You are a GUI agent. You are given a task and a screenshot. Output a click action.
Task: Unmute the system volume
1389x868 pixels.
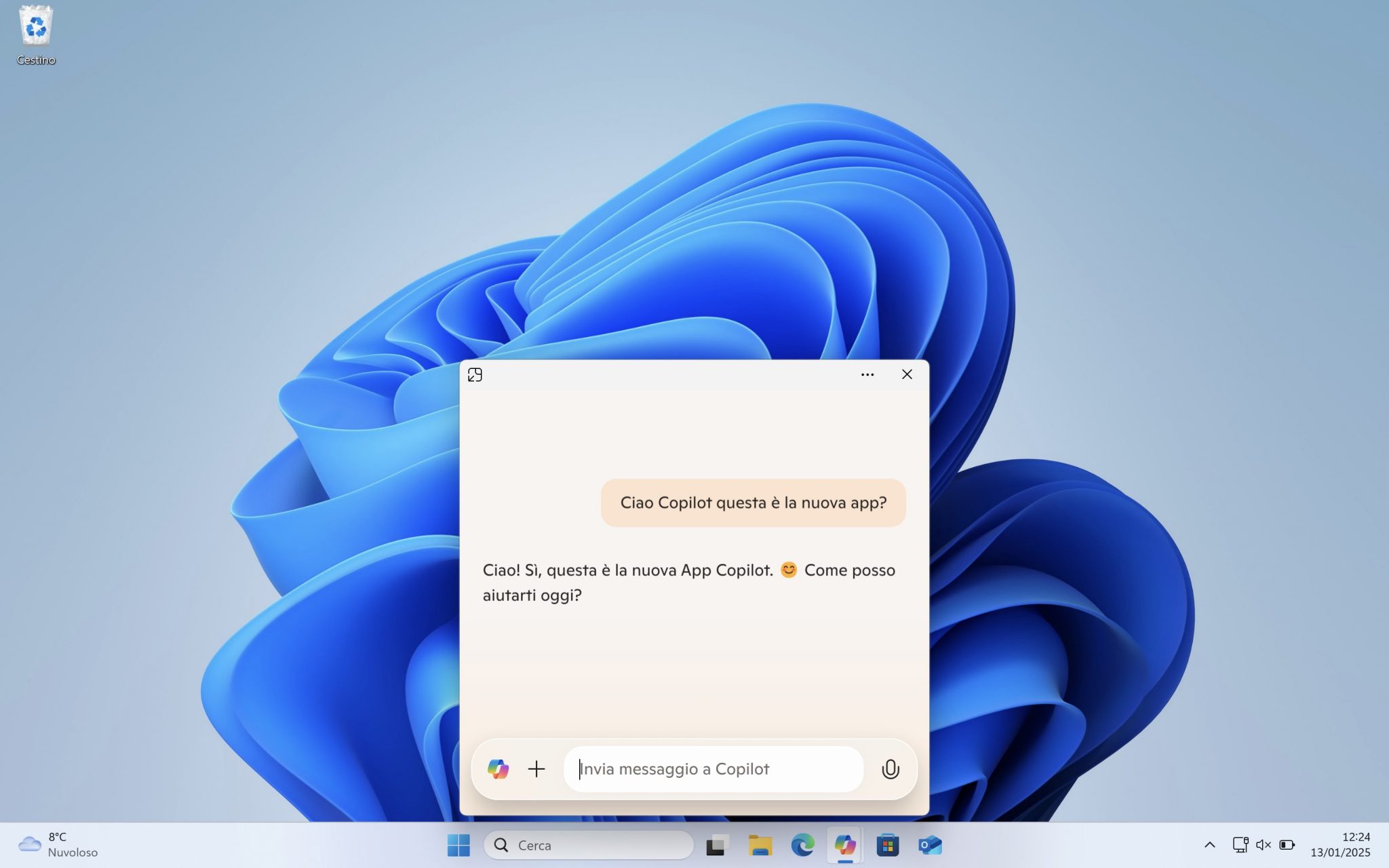pos(1263,845)
